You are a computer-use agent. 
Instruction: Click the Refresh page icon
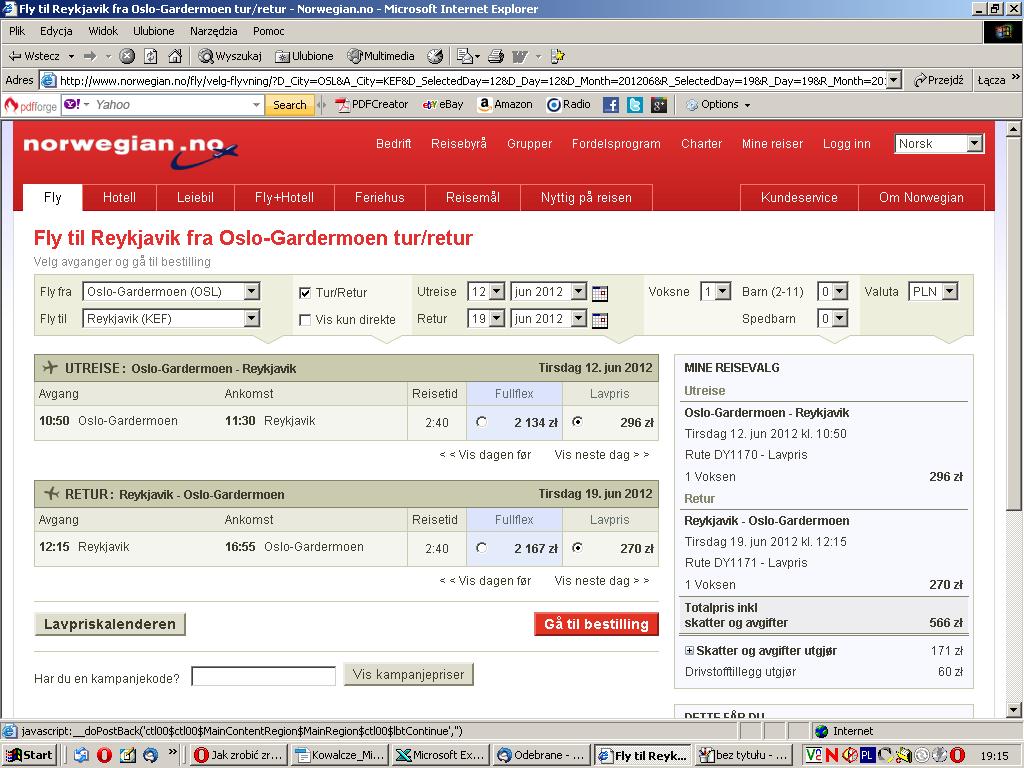pyautogui.click(x=150, y=56)
